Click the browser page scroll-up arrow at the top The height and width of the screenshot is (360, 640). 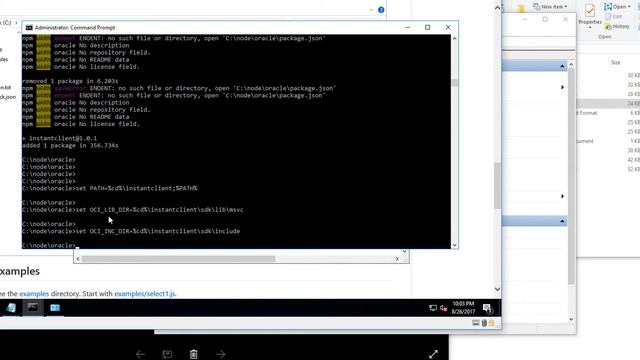tap(497, 8)
